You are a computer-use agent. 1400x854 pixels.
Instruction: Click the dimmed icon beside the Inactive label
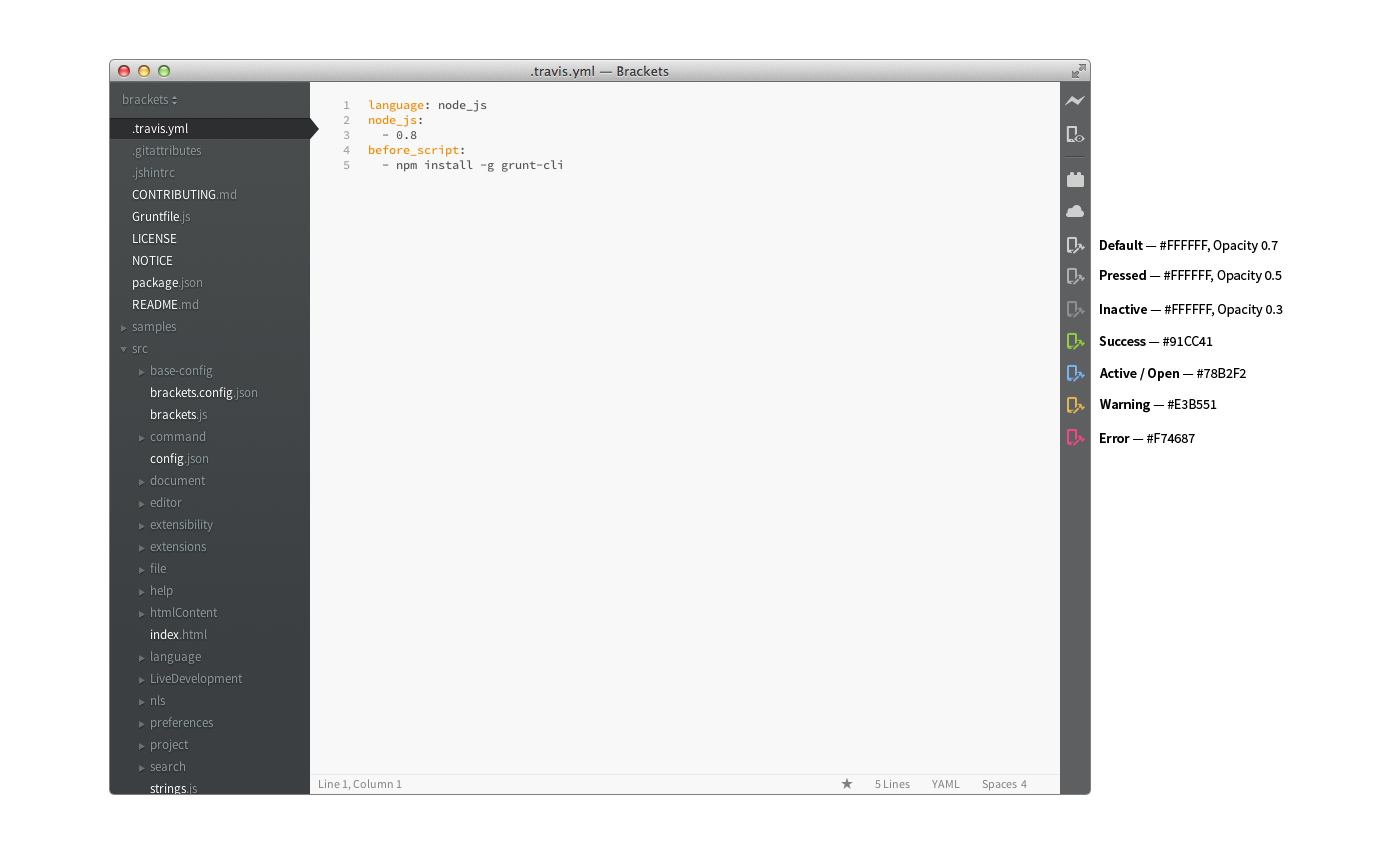click(x=1075, y=309)
